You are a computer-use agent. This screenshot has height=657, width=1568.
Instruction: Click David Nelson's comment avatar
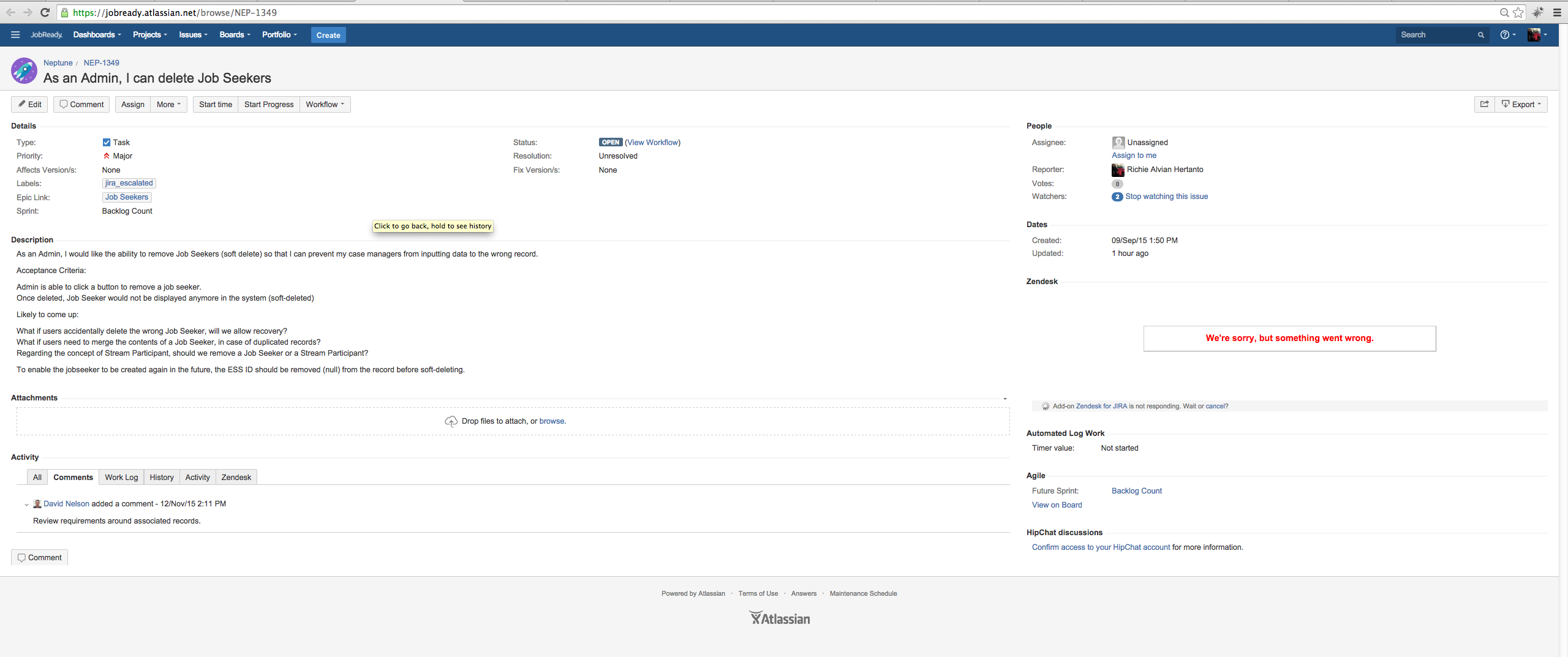[x=37, y=504]
